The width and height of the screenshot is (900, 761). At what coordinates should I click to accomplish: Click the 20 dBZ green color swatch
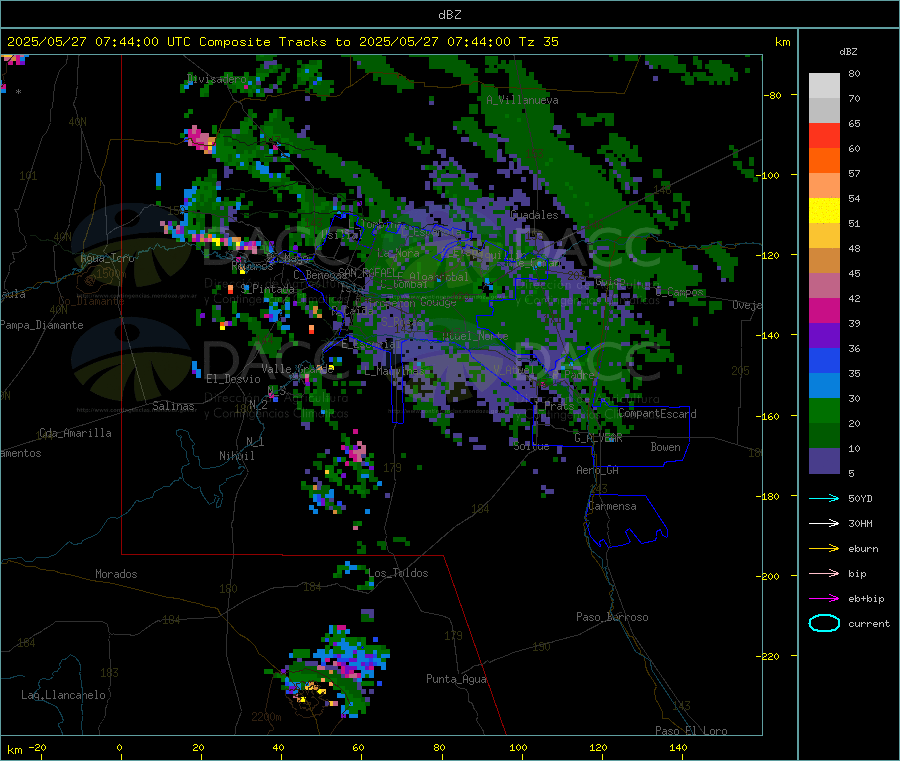coord(824,411)
